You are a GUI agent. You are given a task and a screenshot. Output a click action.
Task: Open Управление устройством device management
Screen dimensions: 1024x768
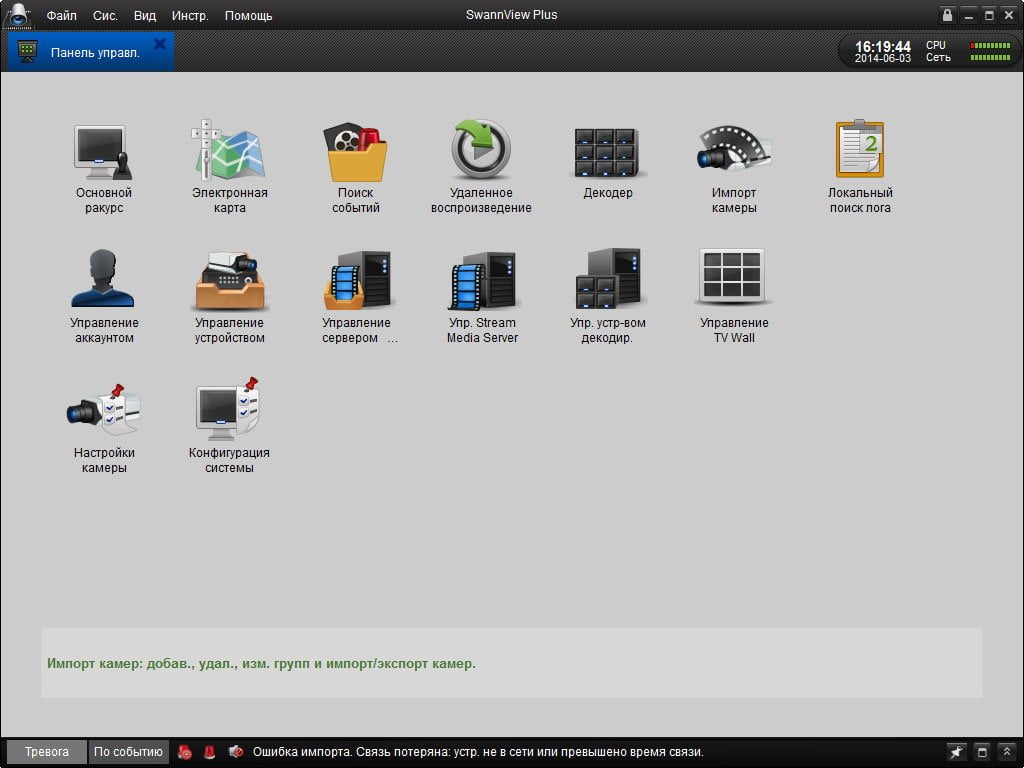(x=229, y=296)
